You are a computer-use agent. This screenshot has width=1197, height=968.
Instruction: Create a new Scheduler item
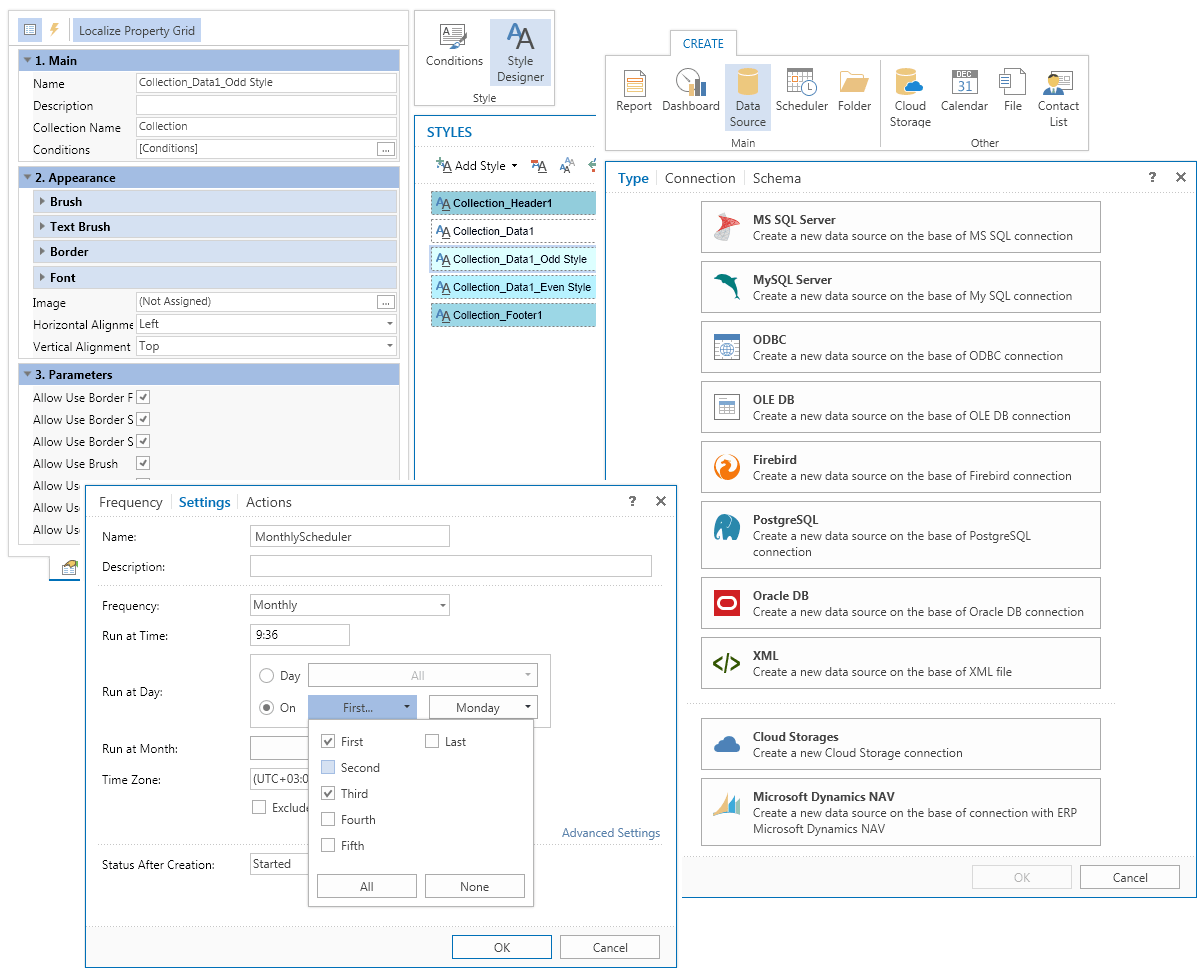click(802, 91)
